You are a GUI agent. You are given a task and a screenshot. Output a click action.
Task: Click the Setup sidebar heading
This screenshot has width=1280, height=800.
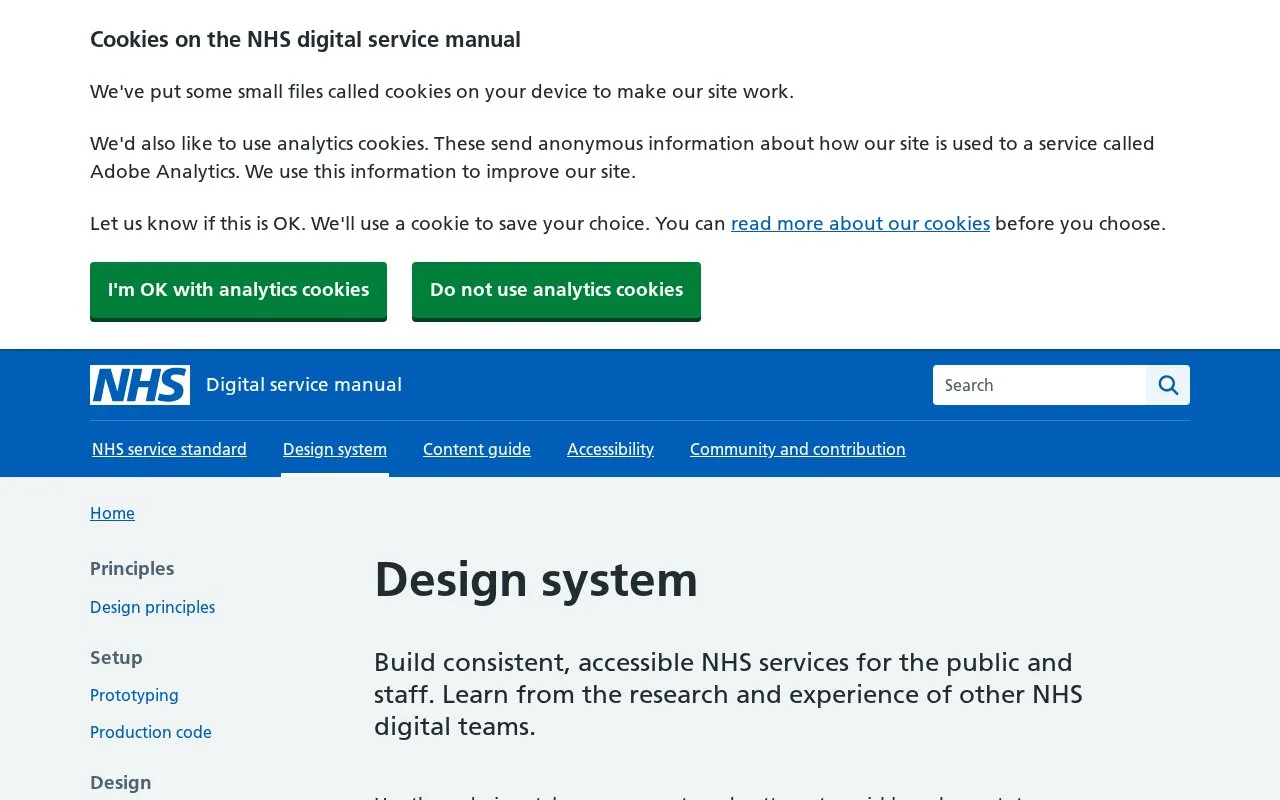tap(116, 657)
